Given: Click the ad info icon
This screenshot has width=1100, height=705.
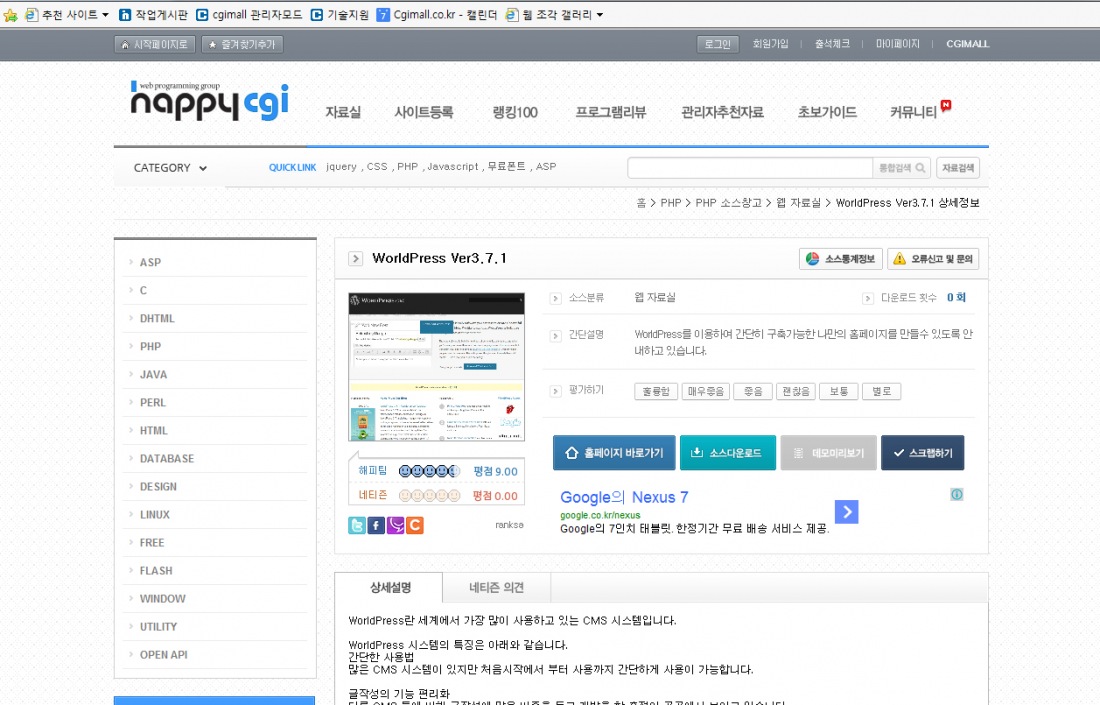Looking at the screenshot, I should (956, 494).
